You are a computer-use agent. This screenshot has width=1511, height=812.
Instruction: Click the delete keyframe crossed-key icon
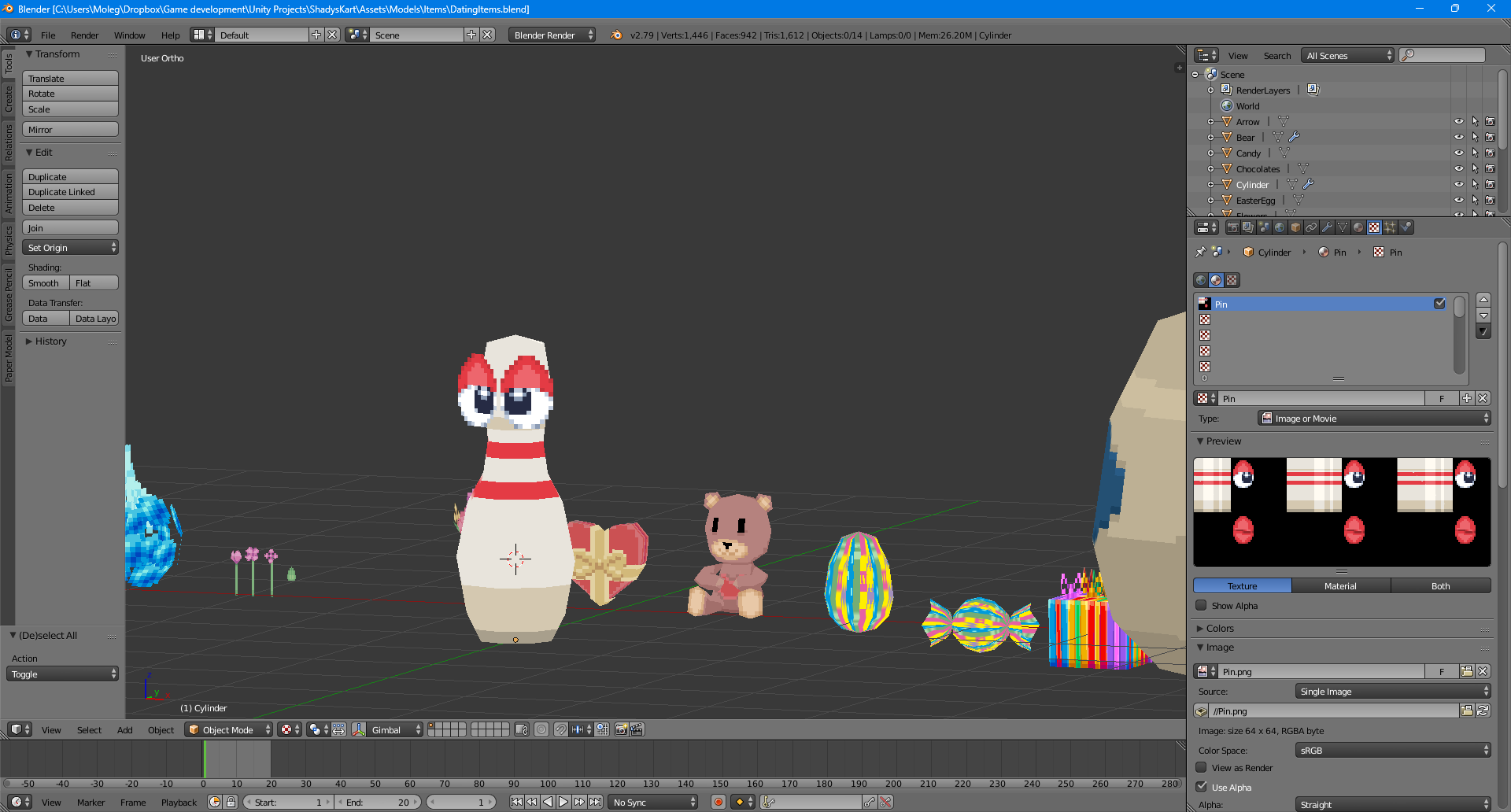click(886, 802)
